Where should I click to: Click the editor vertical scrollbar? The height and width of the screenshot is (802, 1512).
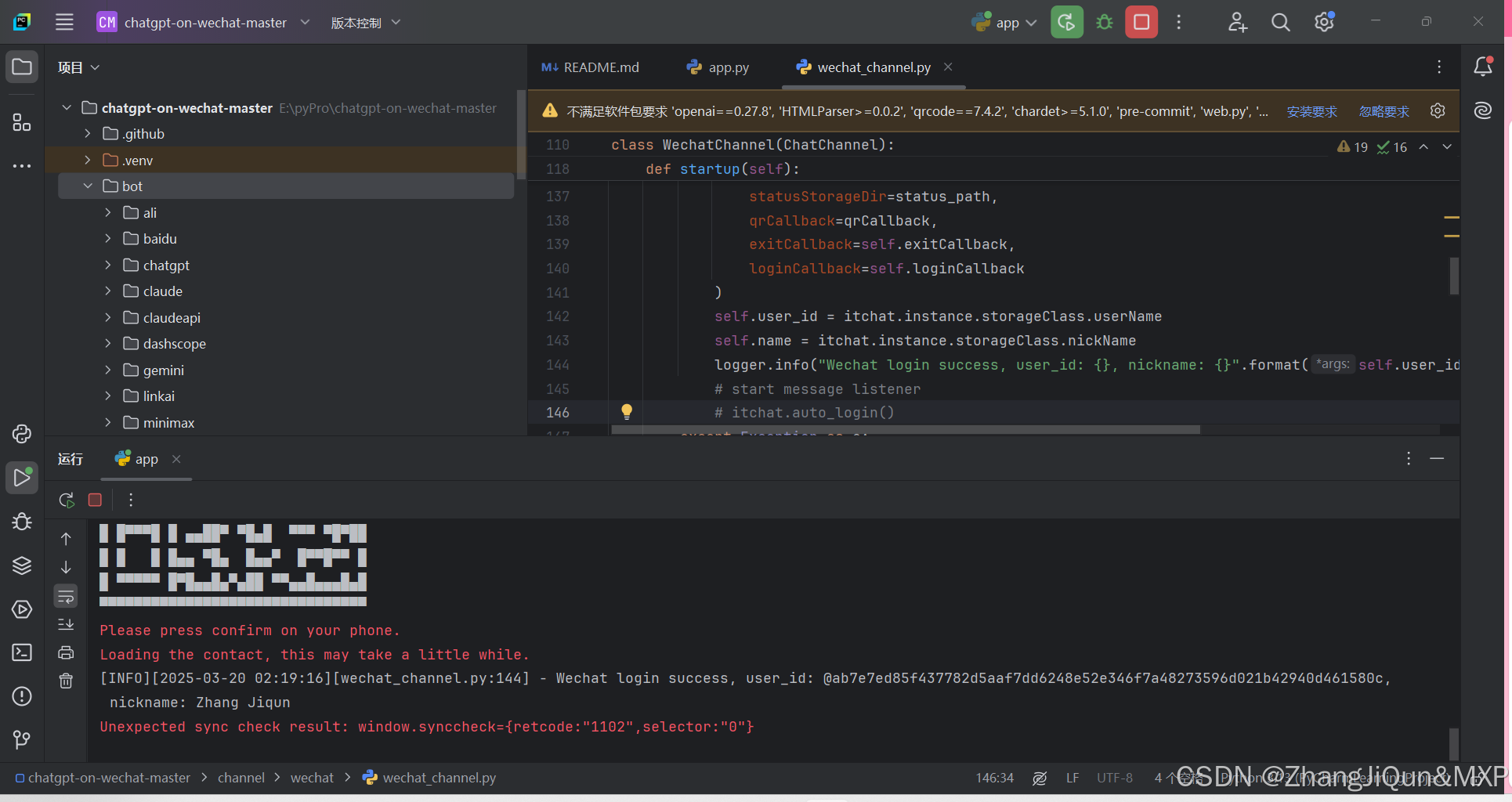[x=1454, y=276]
